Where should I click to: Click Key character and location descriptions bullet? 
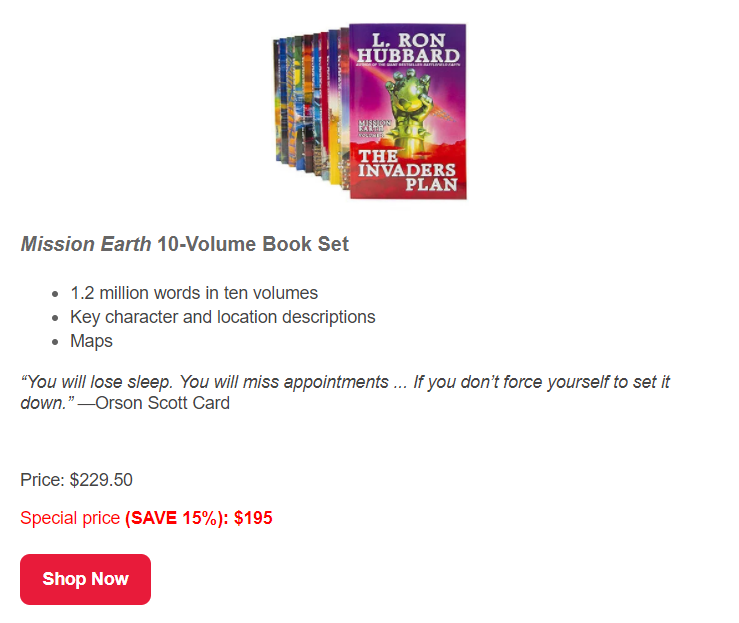[x=222, y=317]
